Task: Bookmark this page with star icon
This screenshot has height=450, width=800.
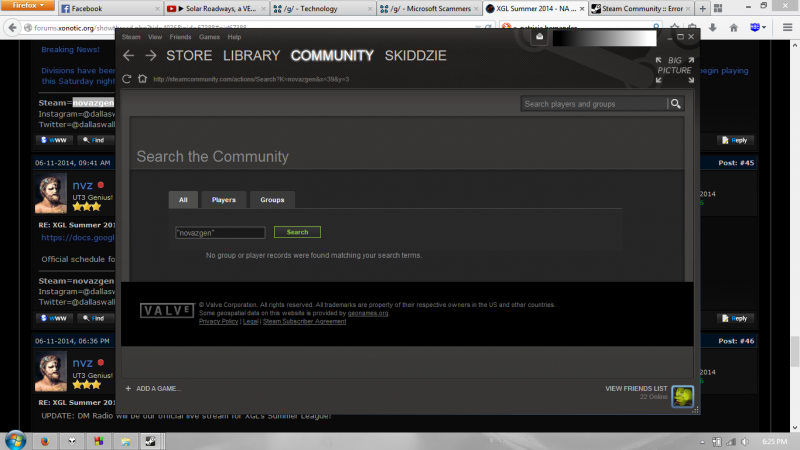Action: pyautogui.click(x=674, y=27)
